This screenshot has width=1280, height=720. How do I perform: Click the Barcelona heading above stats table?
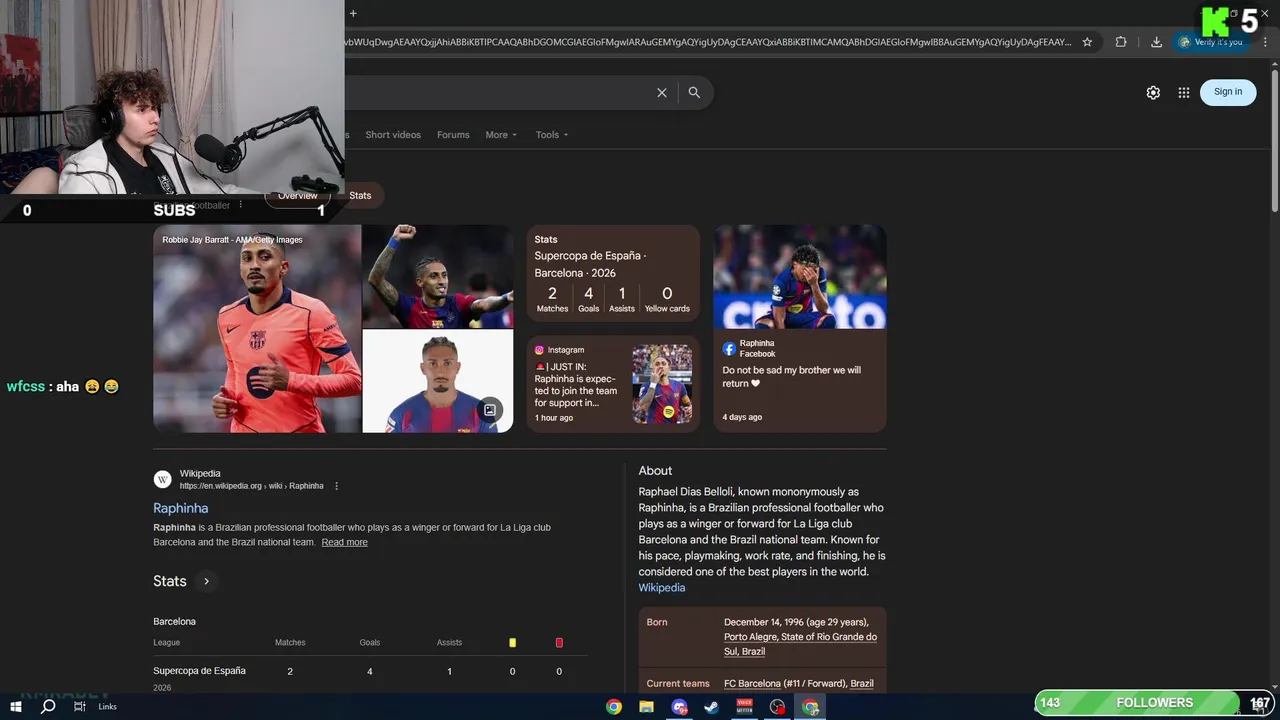[x=175, y=621]
